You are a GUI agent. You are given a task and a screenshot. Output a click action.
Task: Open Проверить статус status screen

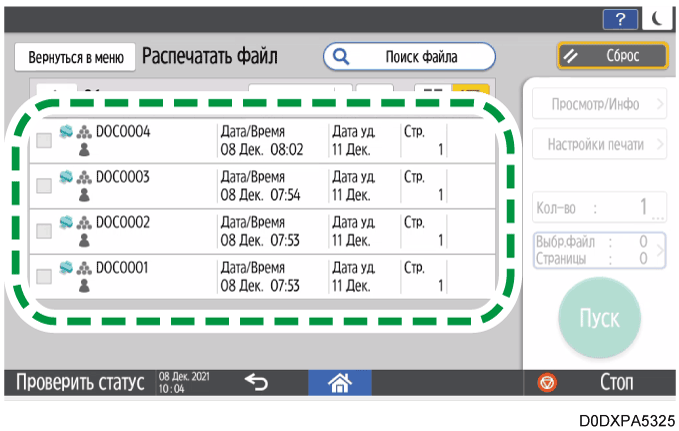pyautogui.click(x=78, y=382)
